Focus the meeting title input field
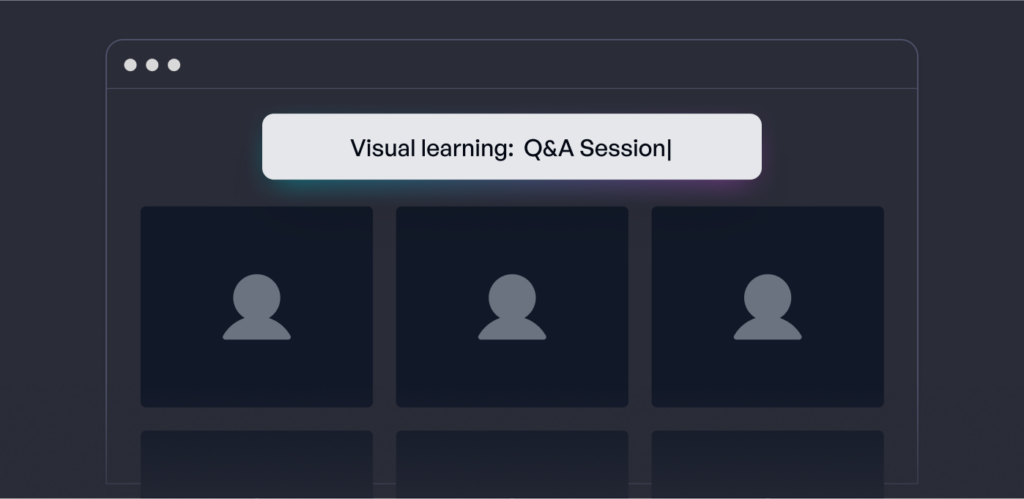1024x499 pixels. tap(512, 147)
